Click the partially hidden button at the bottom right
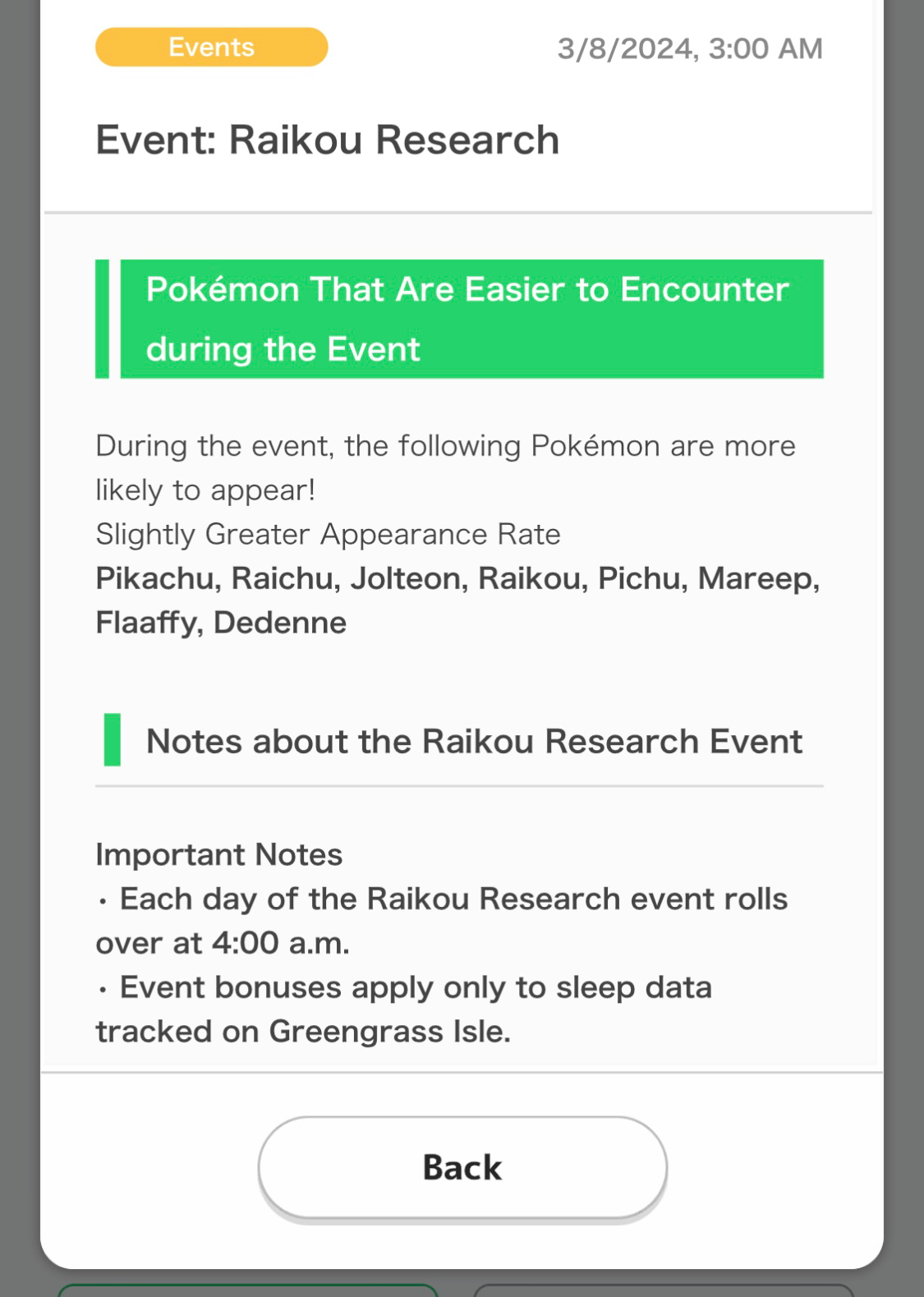This screenshot has height=1297, width=924. (664, 1290)
